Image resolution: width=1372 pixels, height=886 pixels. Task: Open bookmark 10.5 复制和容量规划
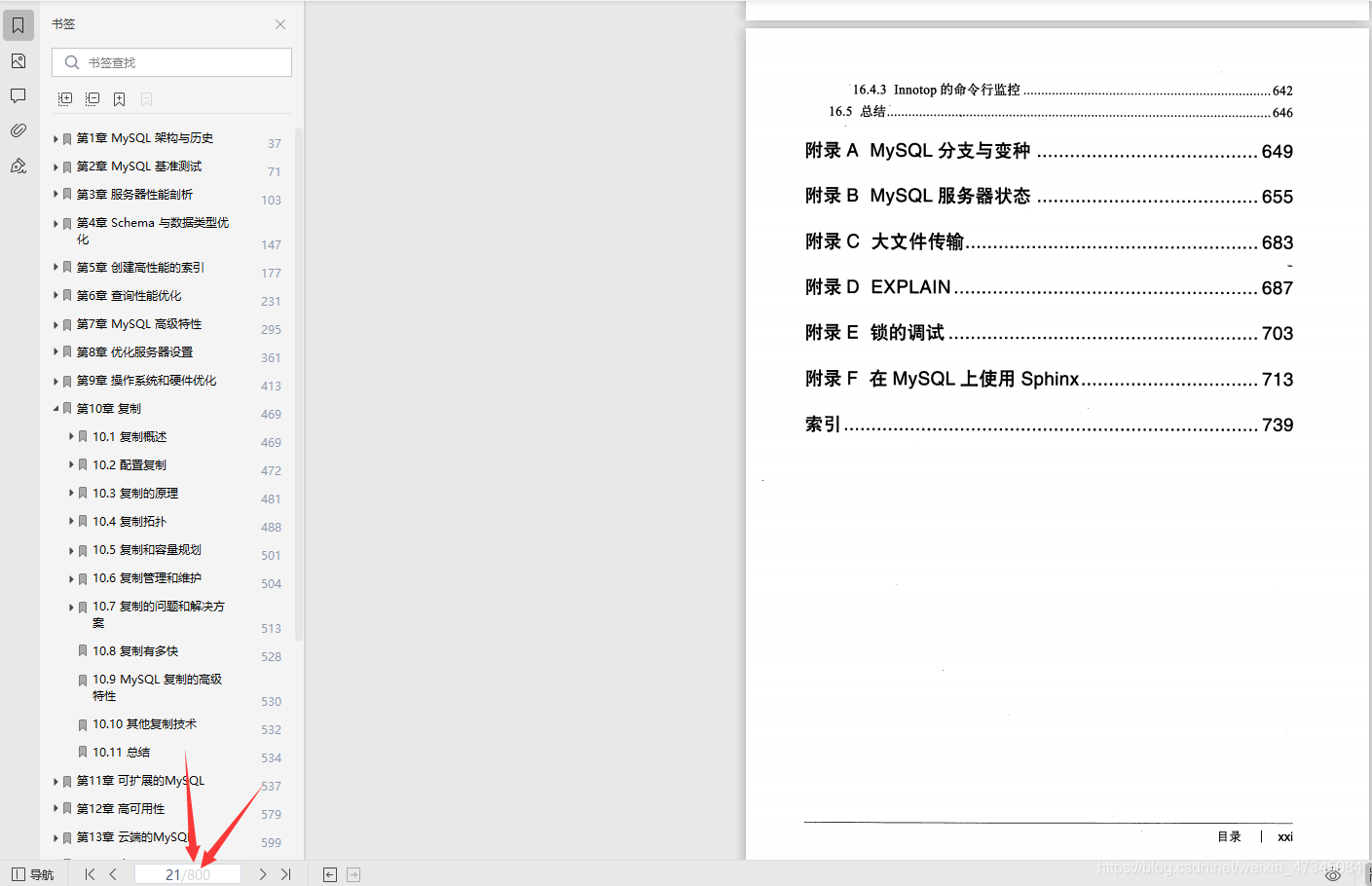click(x=147, y=550)
